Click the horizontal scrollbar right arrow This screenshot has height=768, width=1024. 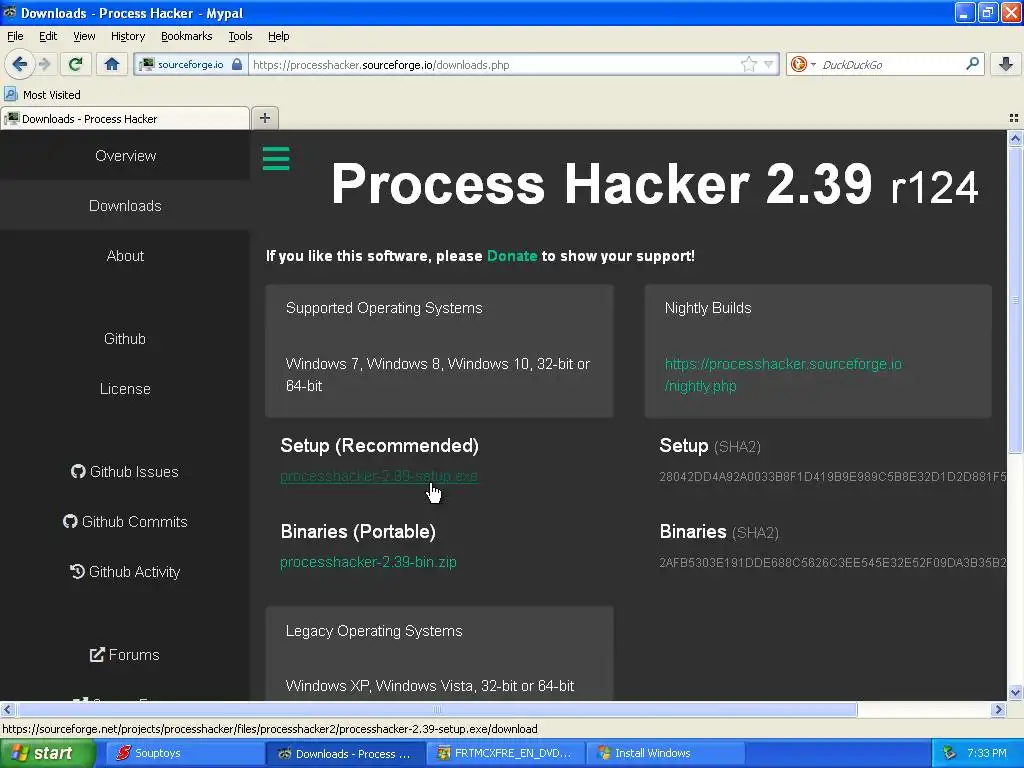pos(998,709)
